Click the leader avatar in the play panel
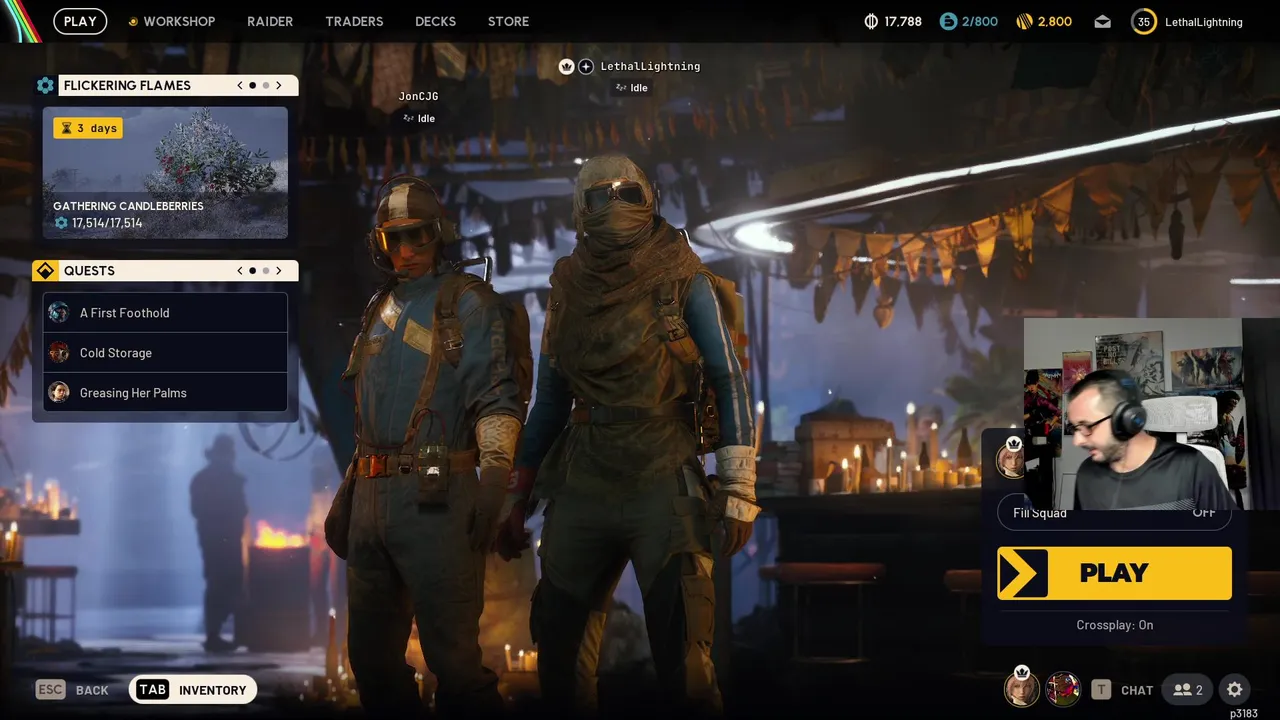1280x720 pixels. (x=1012, y=458)
